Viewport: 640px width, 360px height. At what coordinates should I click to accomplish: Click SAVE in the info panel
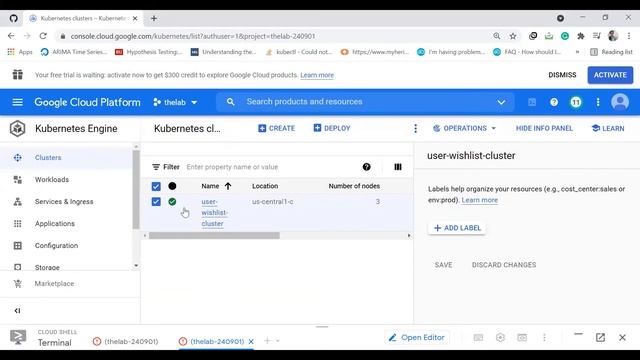pyautogui.click(x=444, y=265)
